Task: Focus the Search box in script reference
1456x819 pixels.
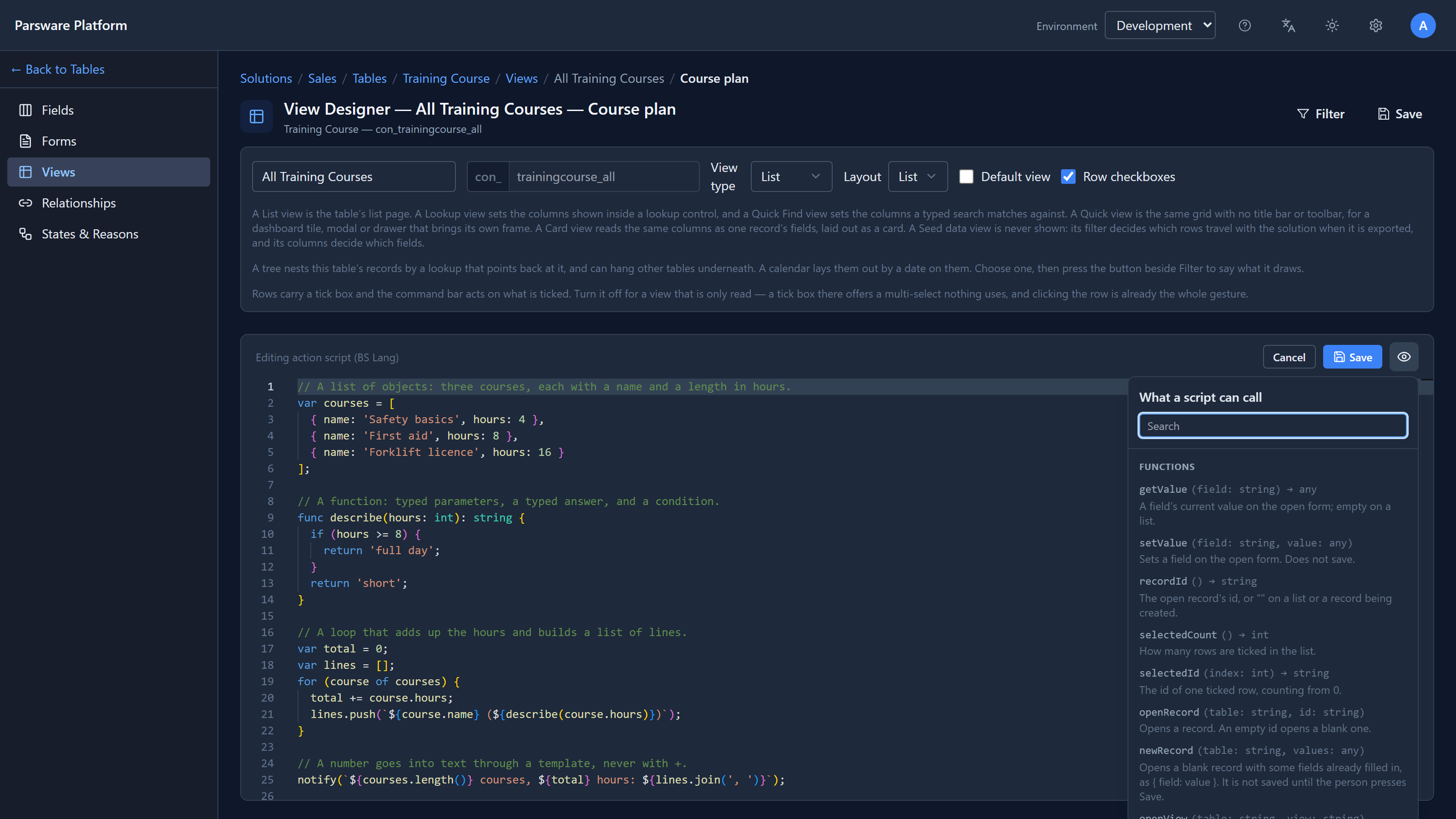Action: click(1272, 425)
